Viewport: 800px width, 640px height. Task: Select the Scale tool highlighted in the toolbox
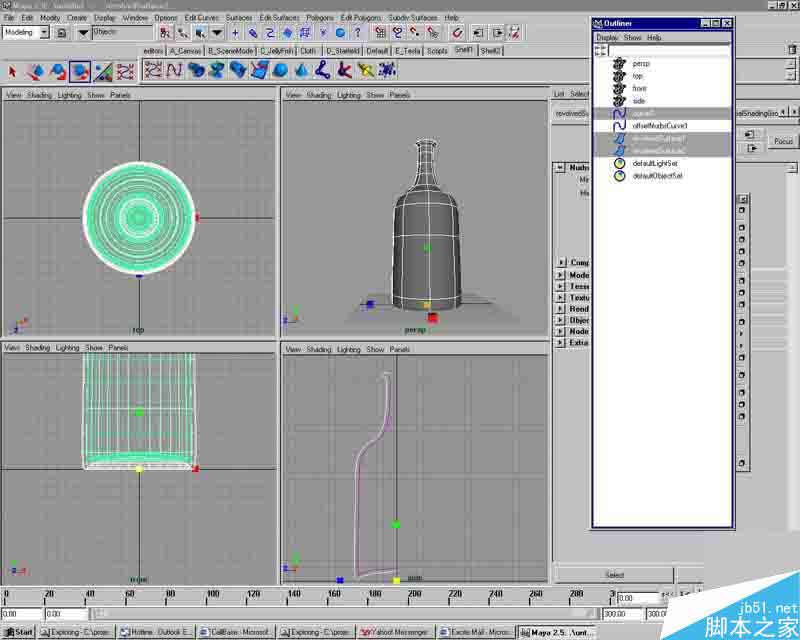point(80,72)
